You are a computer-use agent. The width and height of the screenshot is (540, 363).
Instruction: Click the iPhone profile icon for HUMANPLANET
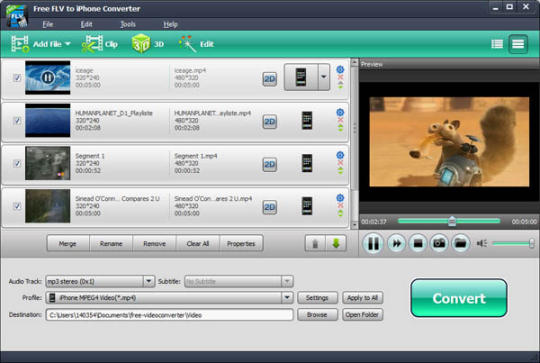coord(307,121)
